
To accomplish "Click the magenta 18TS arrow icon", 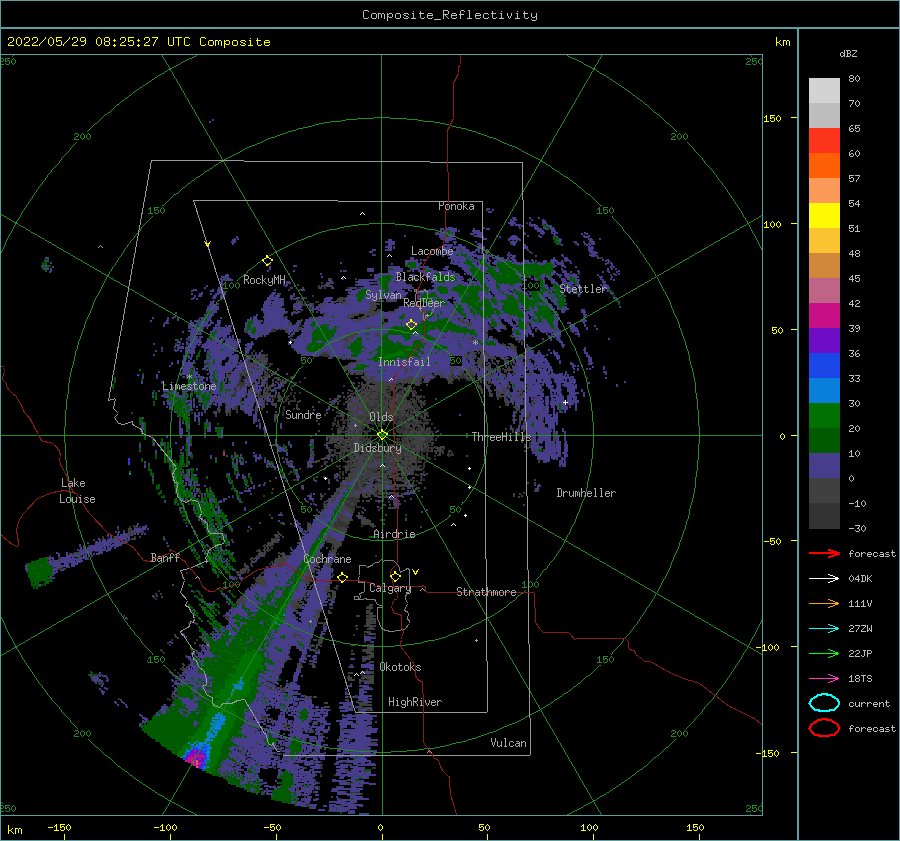I will pos(824,679).
